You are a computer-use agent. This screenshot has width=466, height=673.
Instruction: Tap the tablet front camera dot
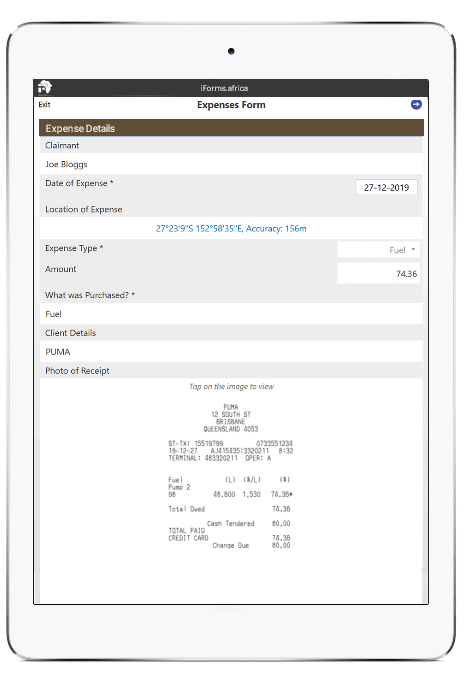[231, 52]
